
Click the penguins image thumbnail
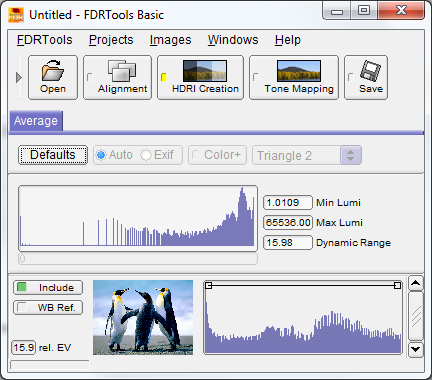[x=143, y=317]
